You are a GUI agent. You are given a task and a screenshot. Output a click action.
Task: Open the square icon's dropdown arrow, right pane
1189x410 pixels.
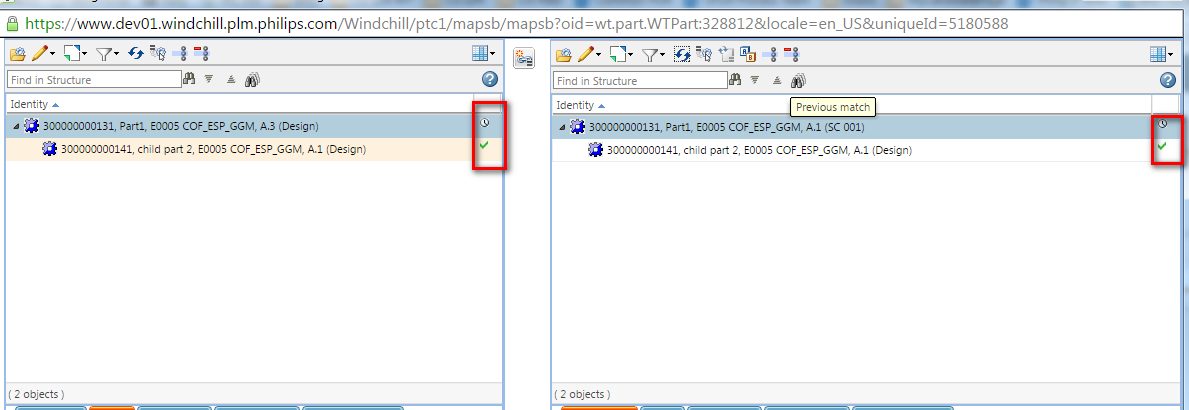(631, 55)
